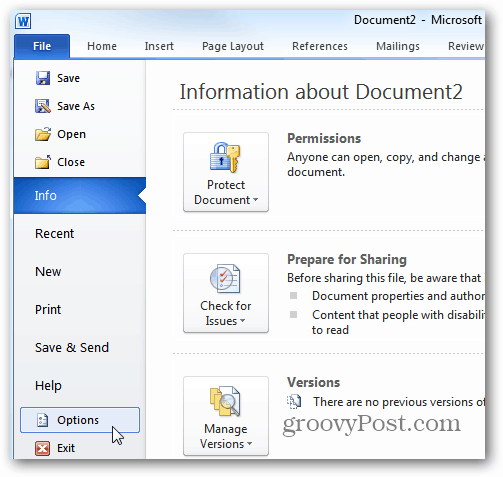The height and width of the screenshot is (477, 503).
Task: Expand the Check for Issues dropdown arrow
Action: [x=243, y=321]
